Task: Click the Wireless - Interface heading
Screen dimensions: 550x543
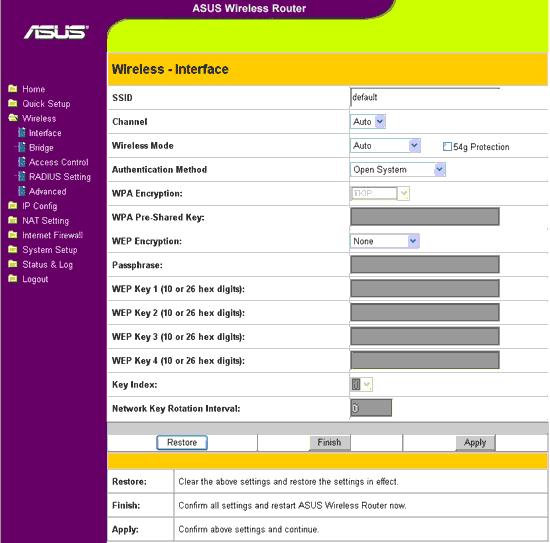Action: tap(170, 69)
